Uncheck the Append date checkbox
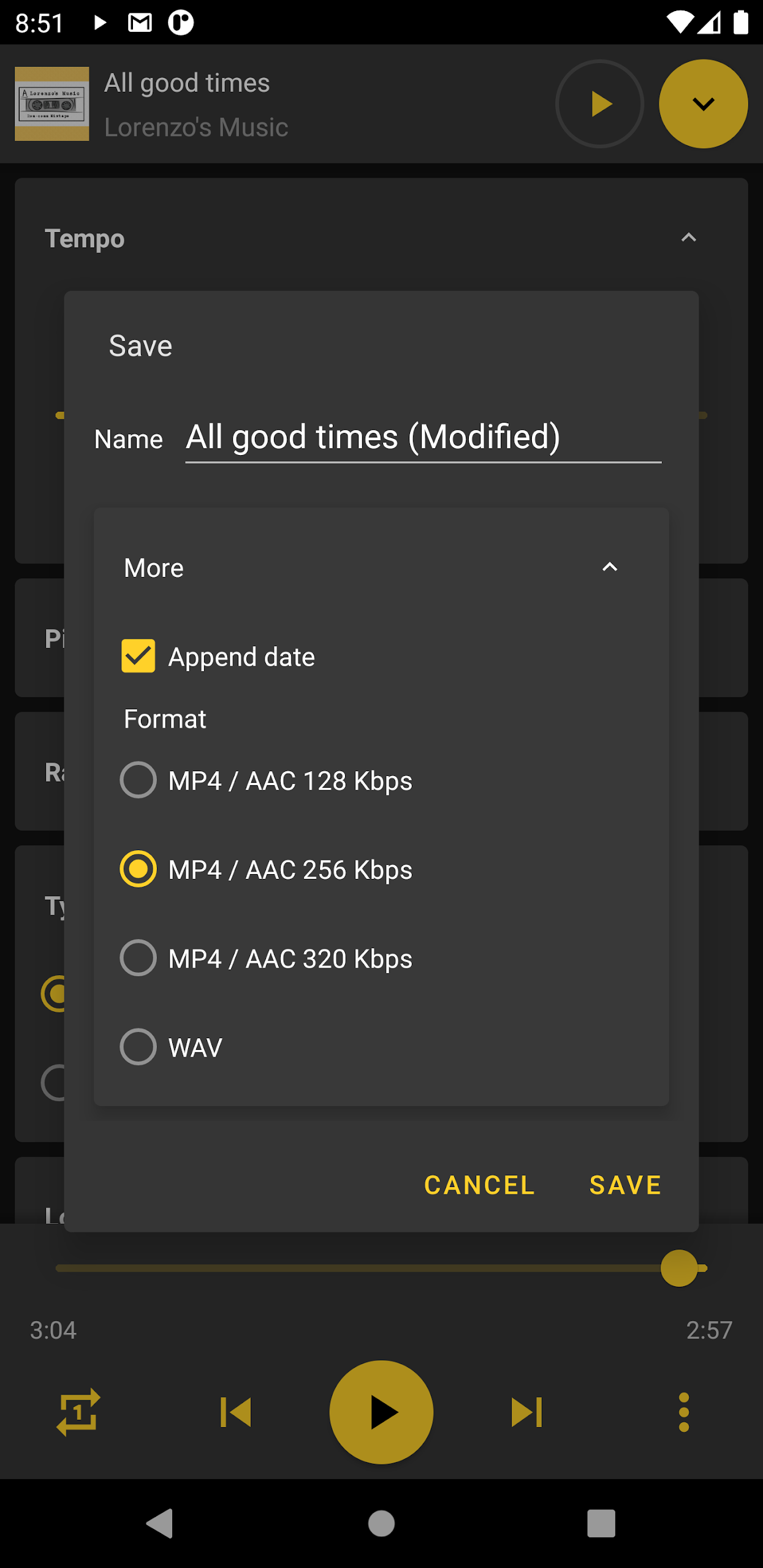The image size is (763, 1568). point(139,656)
